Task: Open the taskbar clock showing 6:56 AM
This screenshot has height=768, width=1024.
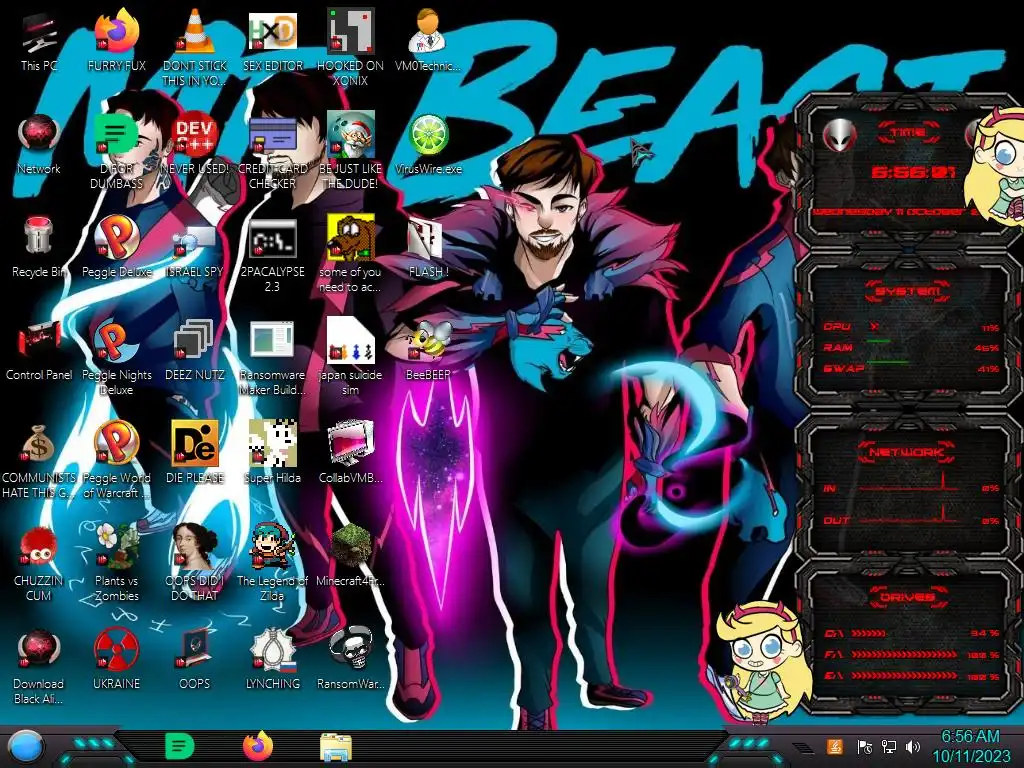Action: 970,746
